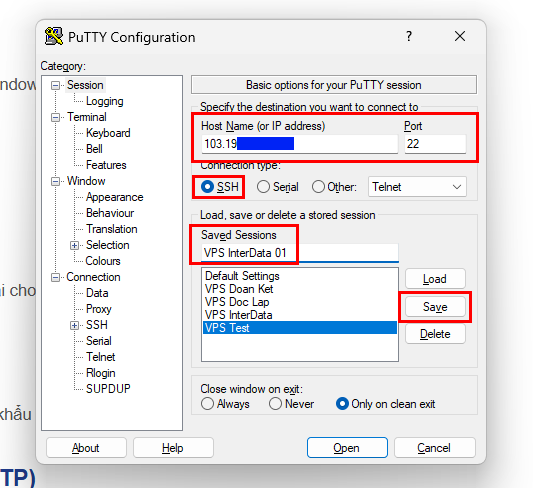The height and width of the screenshot is (488, 533).
Task: Open the Logging category
Action: [x=104, y=101]
